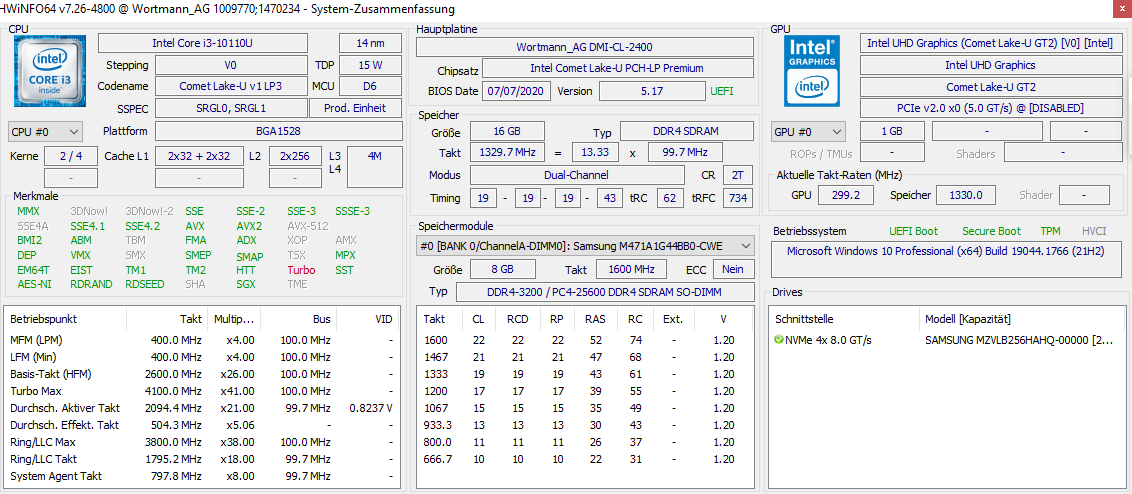Click the SSPEC value SRGL0, SRGL1

(x=230, y=108)
